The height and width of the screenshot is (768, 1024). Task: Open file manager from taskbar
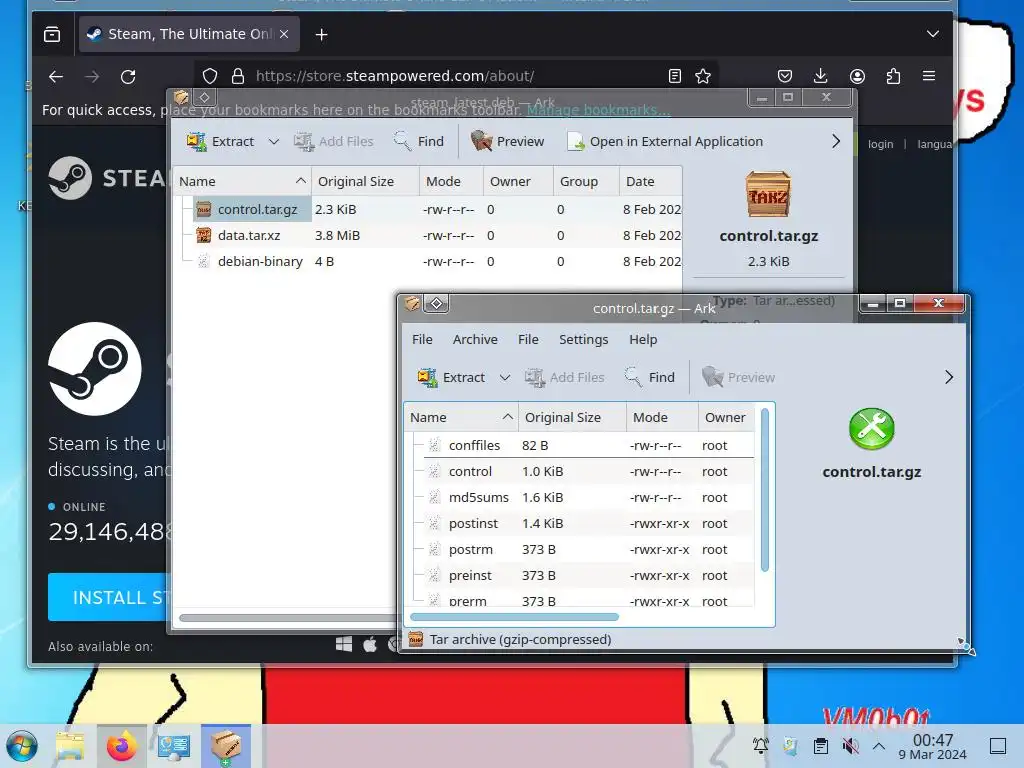click(70, 746)
